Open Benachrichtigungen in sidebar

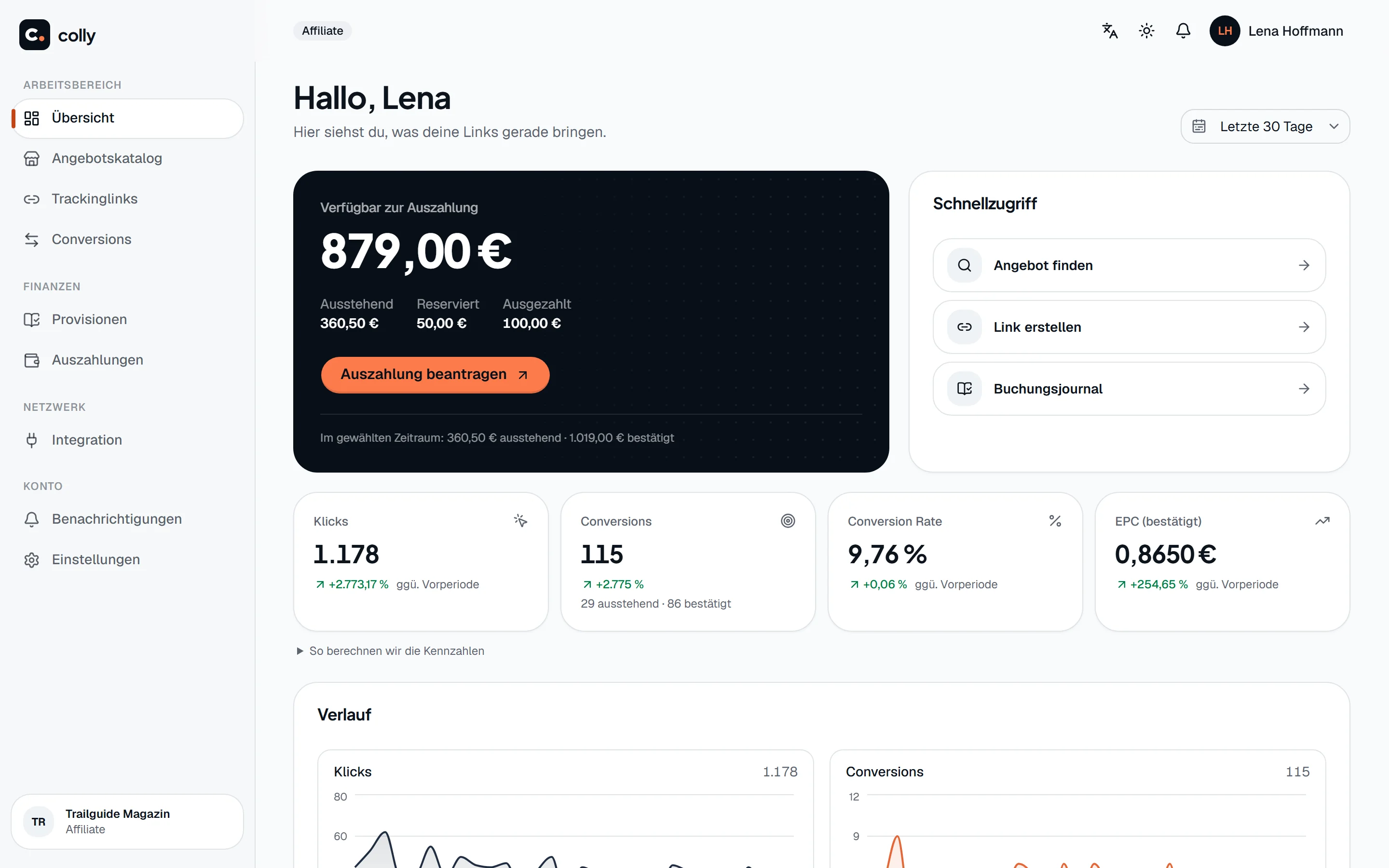tap(127, 519)
